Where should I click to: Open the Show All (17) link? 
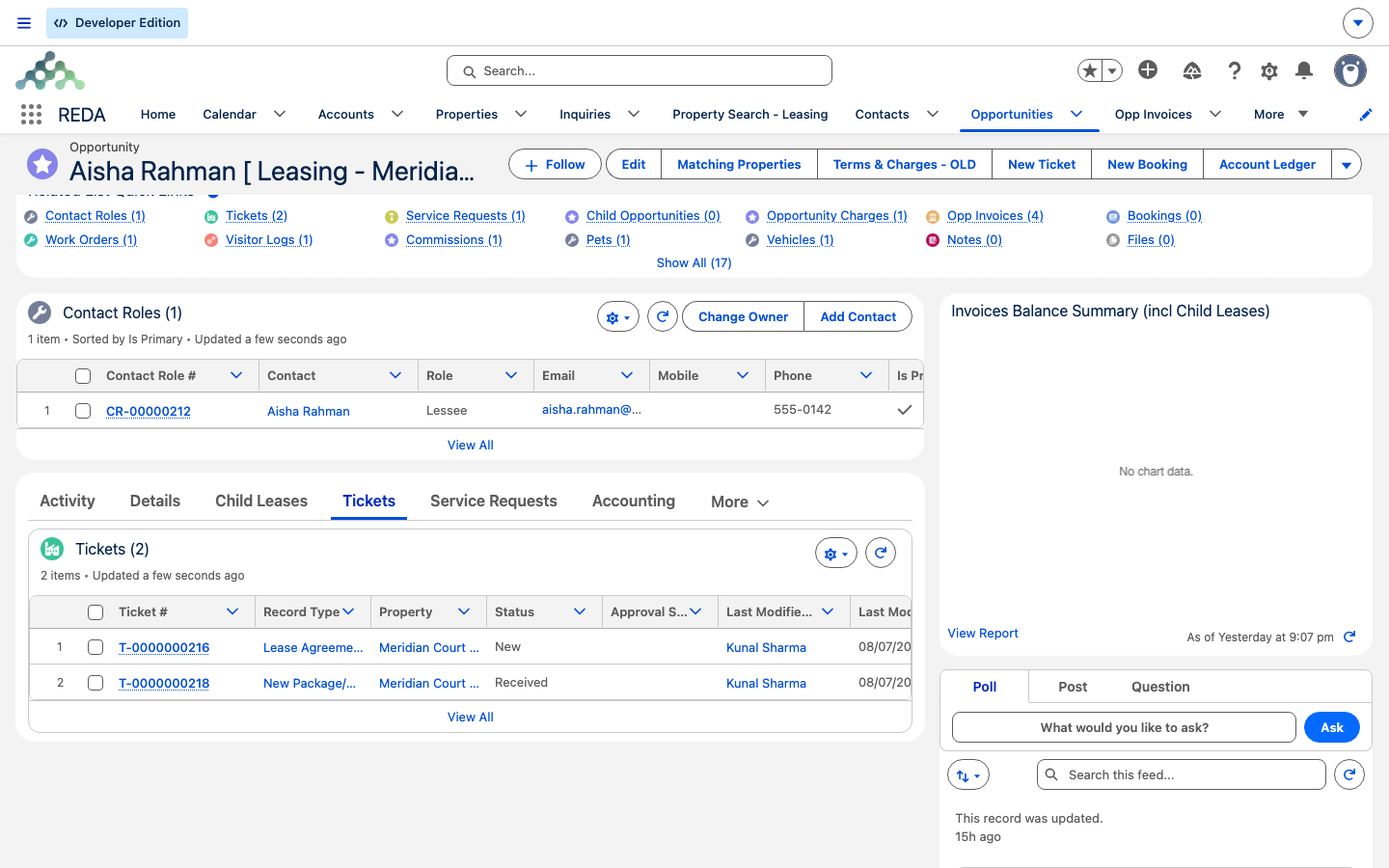coord(694,262)
